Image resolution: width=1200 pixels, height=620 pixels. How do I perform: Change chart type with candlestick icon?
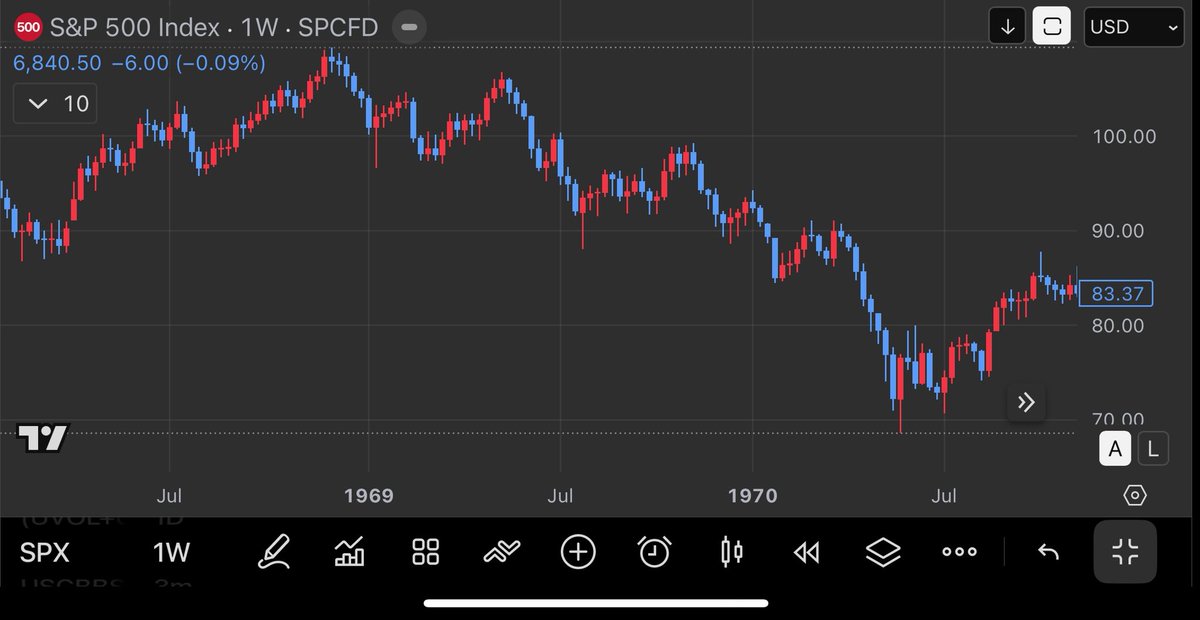732,551
